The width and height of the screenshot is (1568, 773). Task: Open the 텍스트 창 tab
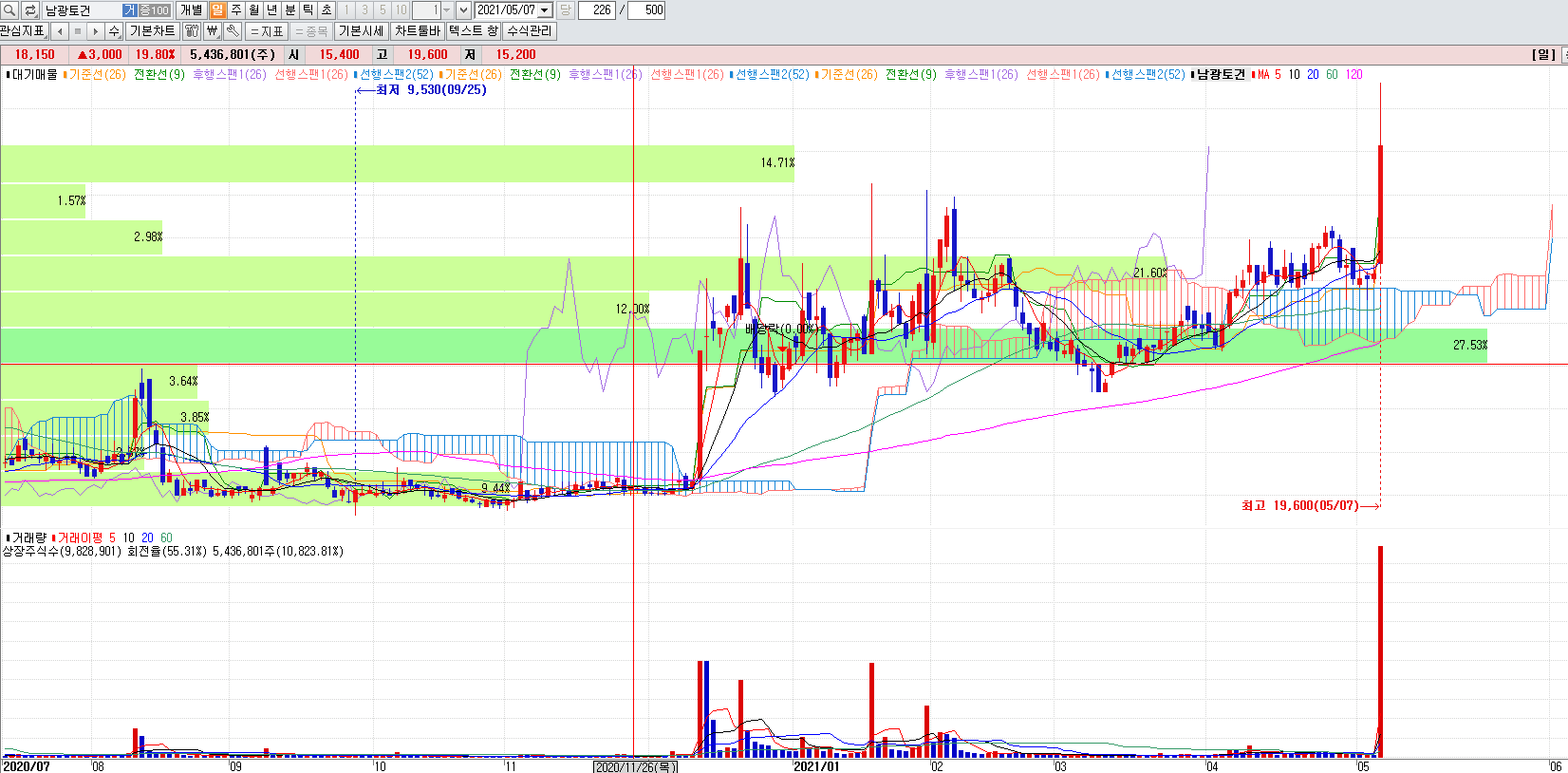point(473,31)
